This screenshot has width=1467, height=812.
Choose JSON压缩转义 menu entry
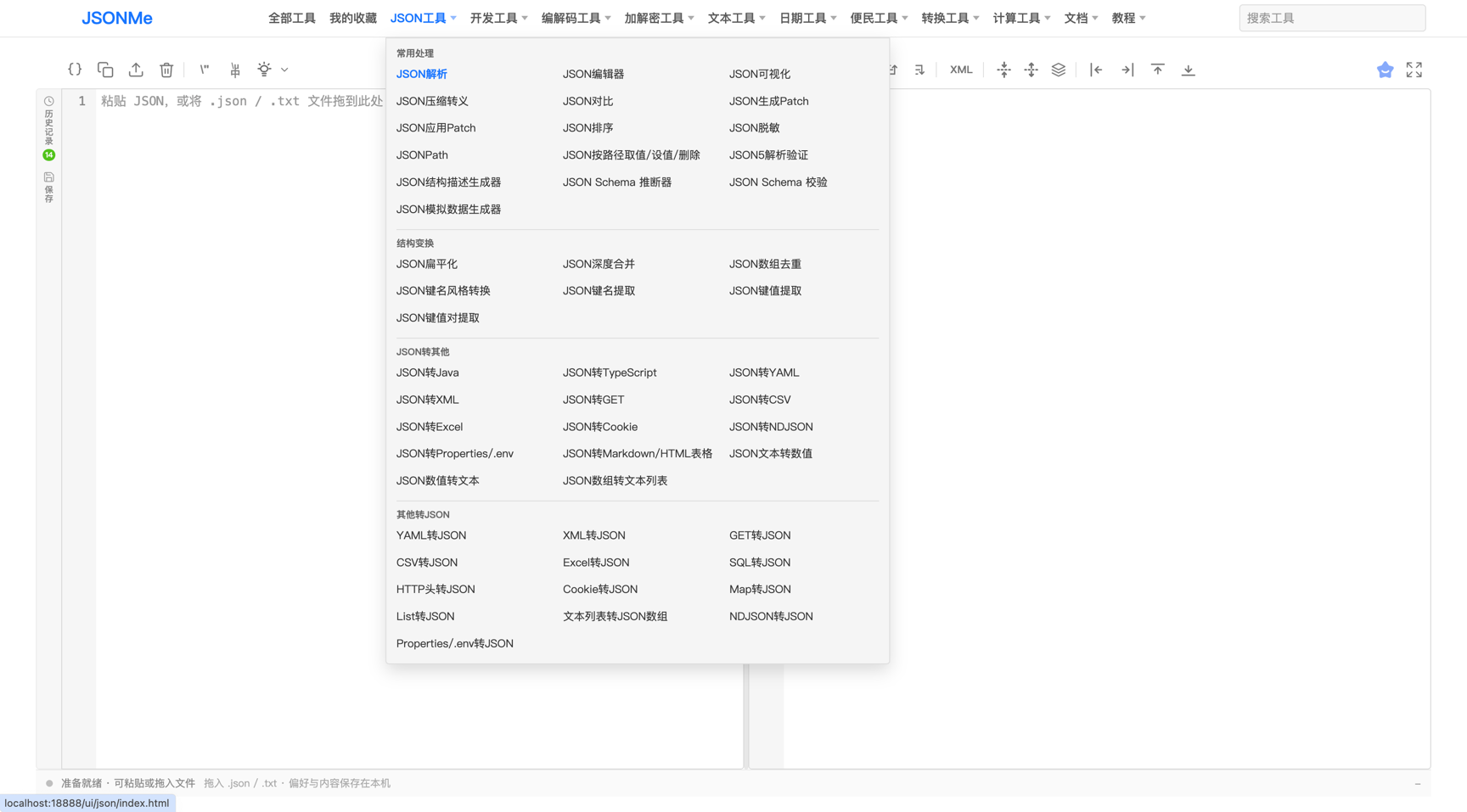432,101
